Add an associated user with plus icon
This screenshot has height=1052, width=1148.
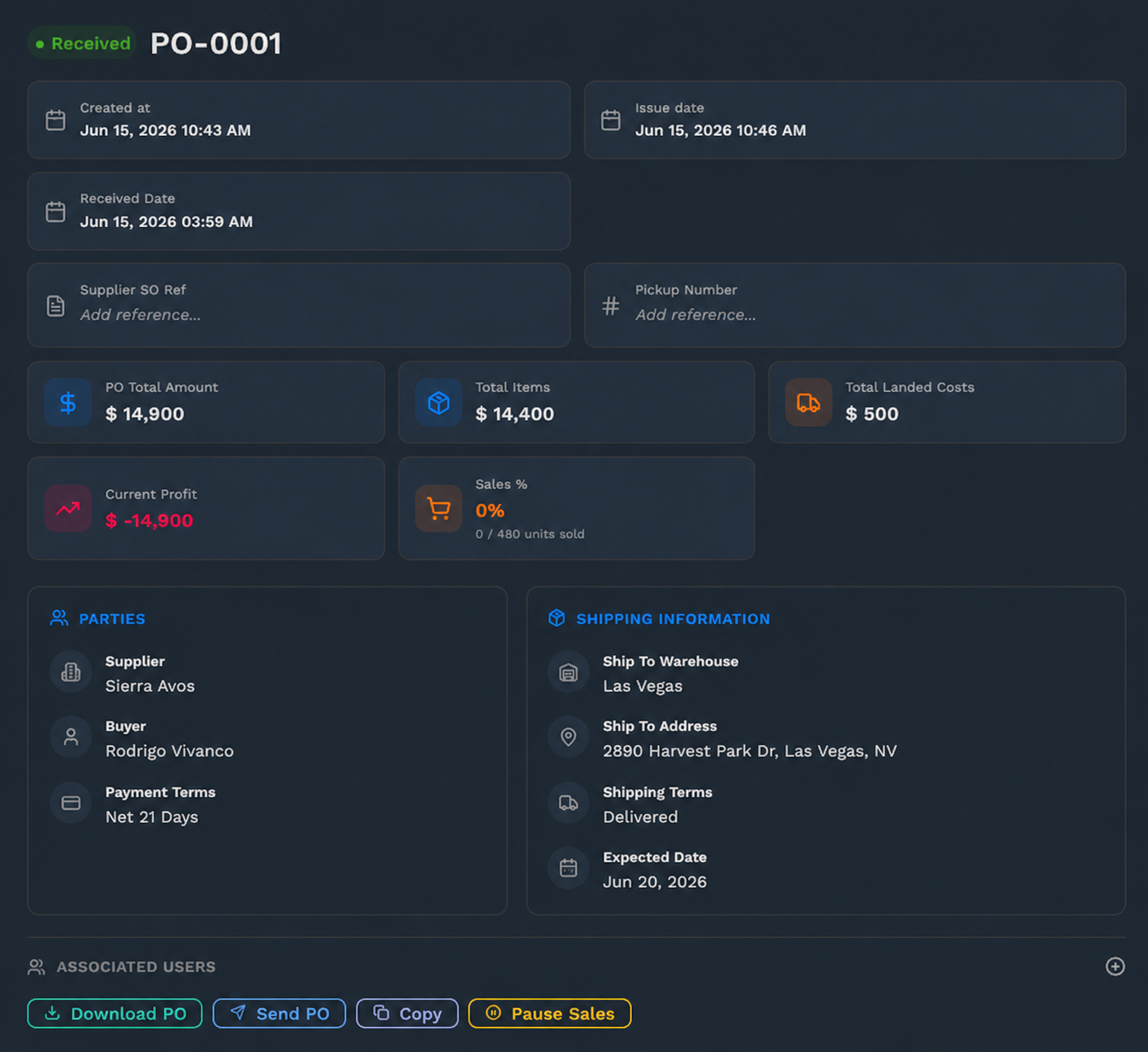click(x=1115, y=966)
